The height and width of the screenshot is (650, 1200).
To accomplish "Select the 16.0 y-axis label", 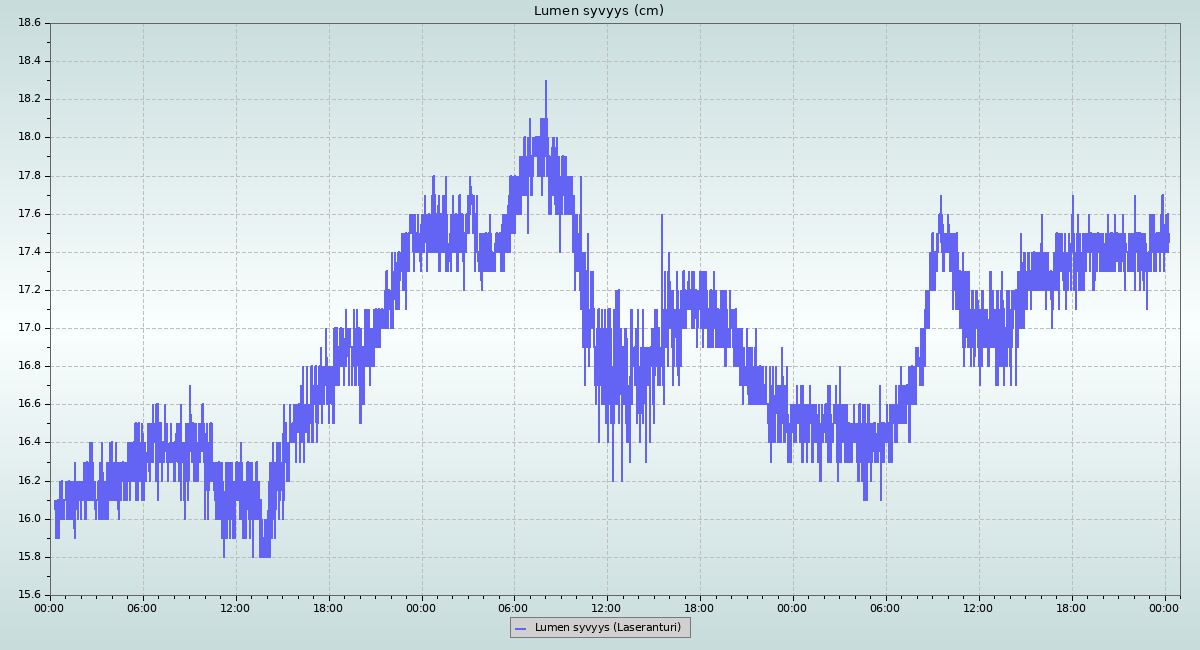I will coord(29,519).
